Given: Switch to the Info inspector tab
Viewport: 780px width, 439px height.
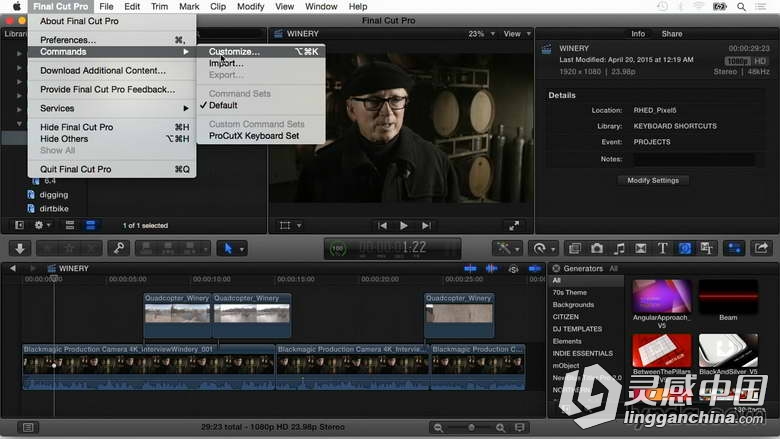Looking at the screenshot, I should tap(638, 34).
